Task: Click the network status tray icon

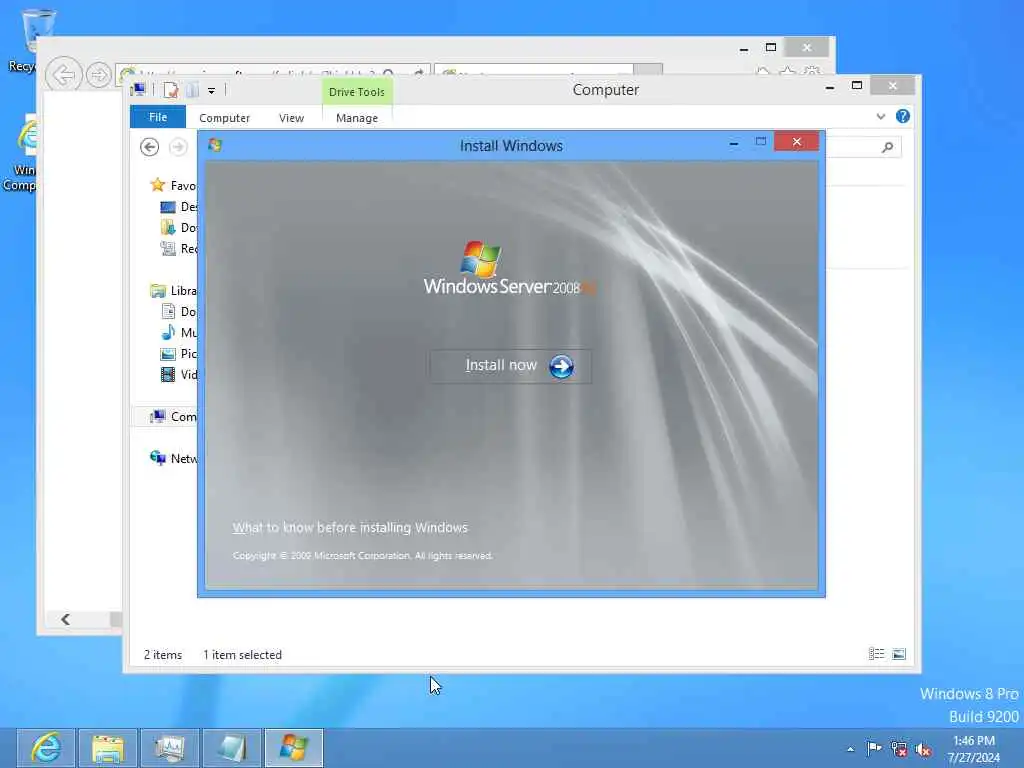Action: click(899, 749)
